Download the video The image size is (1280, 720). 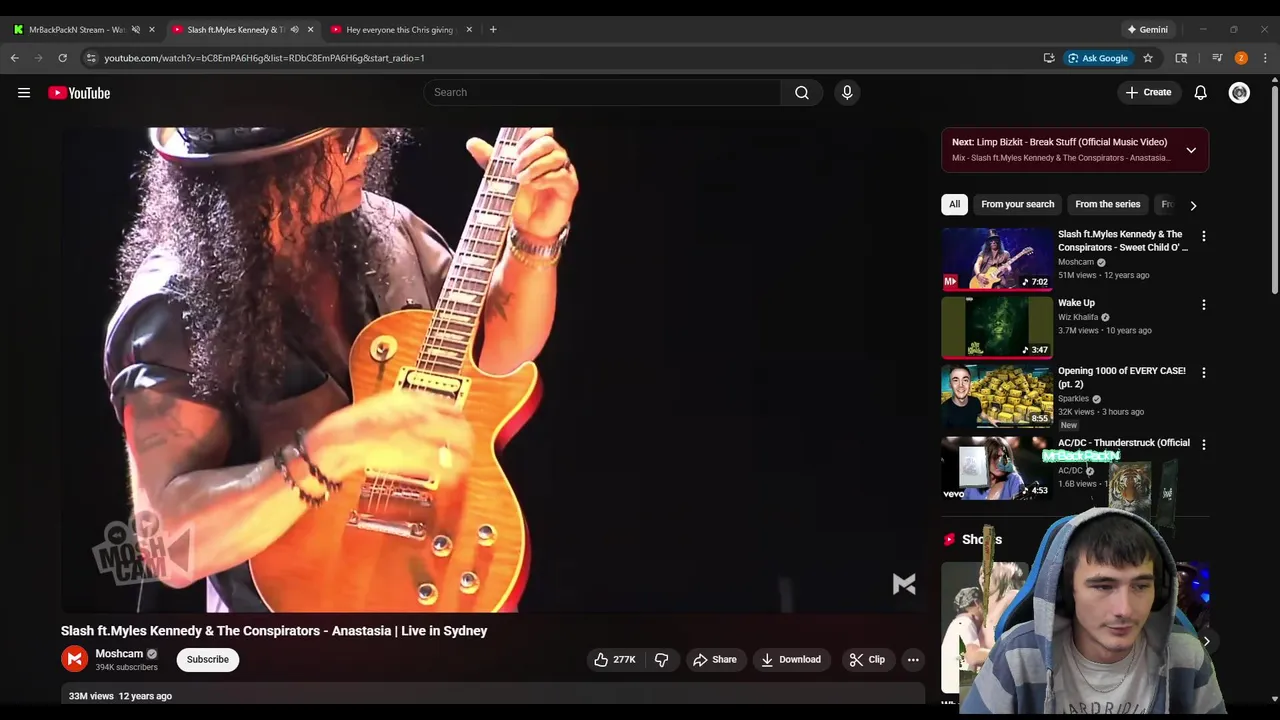pyautogui.click(x=791, y=660)
